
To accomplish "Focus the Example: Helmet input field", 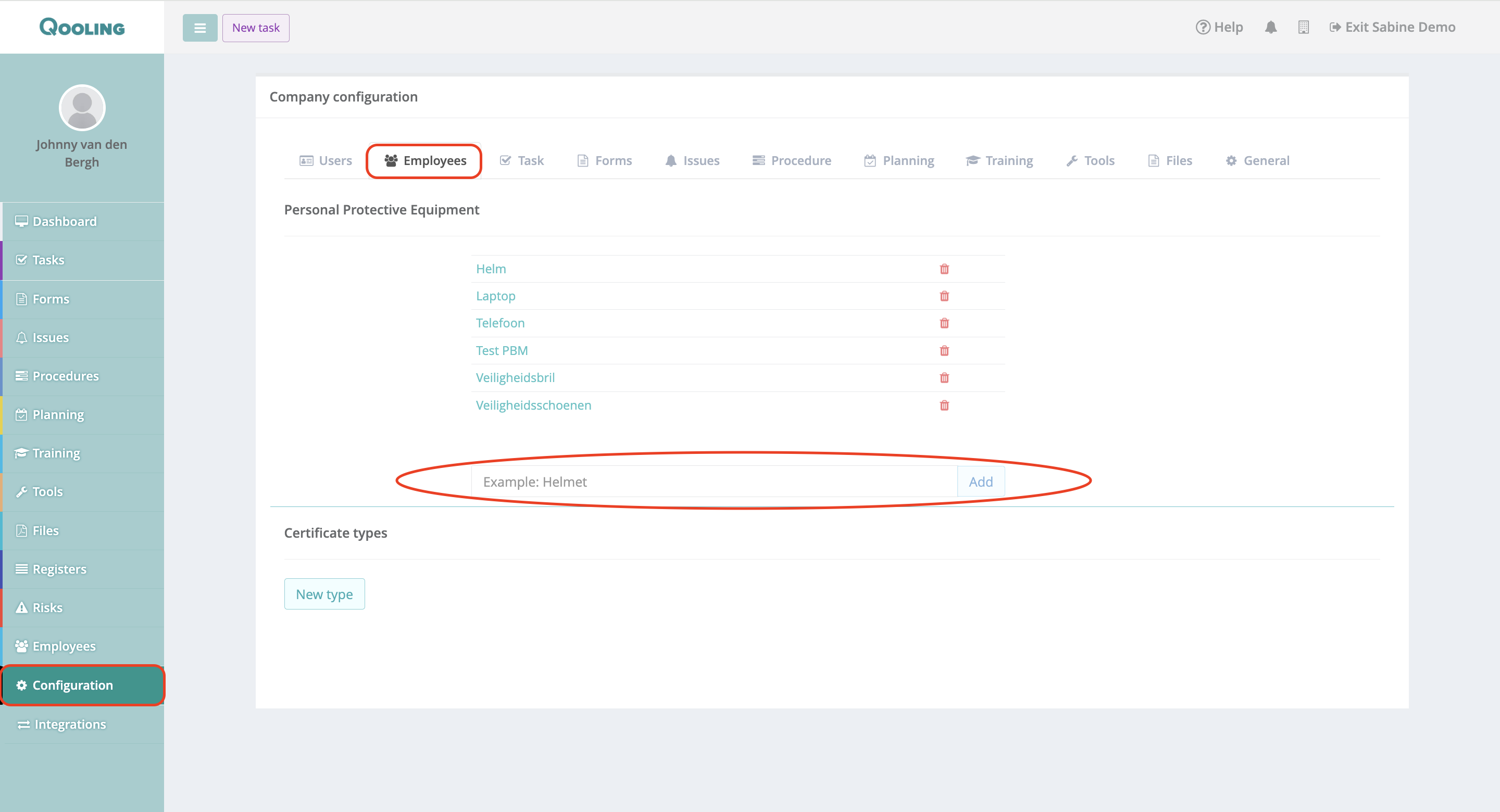I will pos(714,482).
